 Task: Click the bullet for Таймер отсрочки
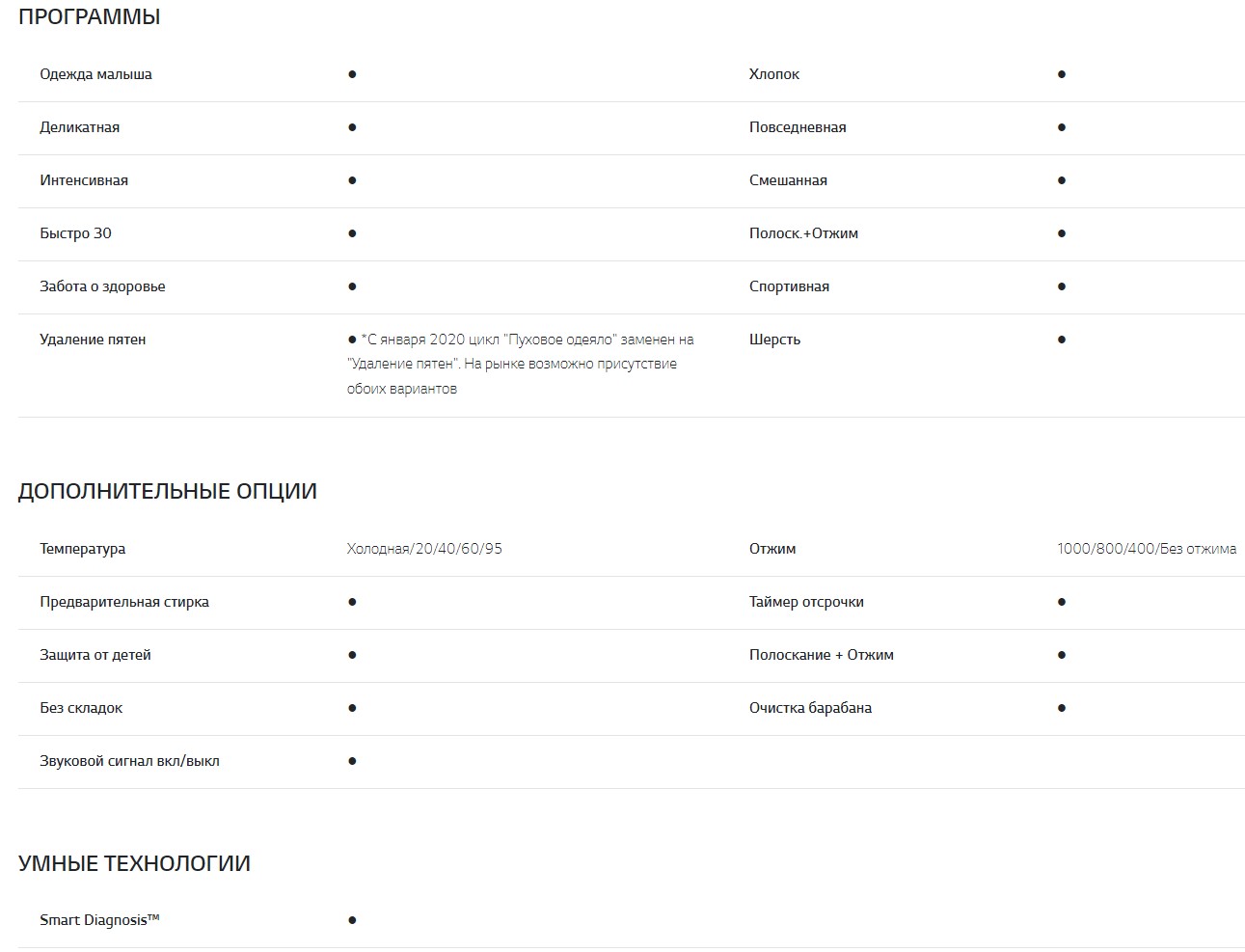(1061, 602)
